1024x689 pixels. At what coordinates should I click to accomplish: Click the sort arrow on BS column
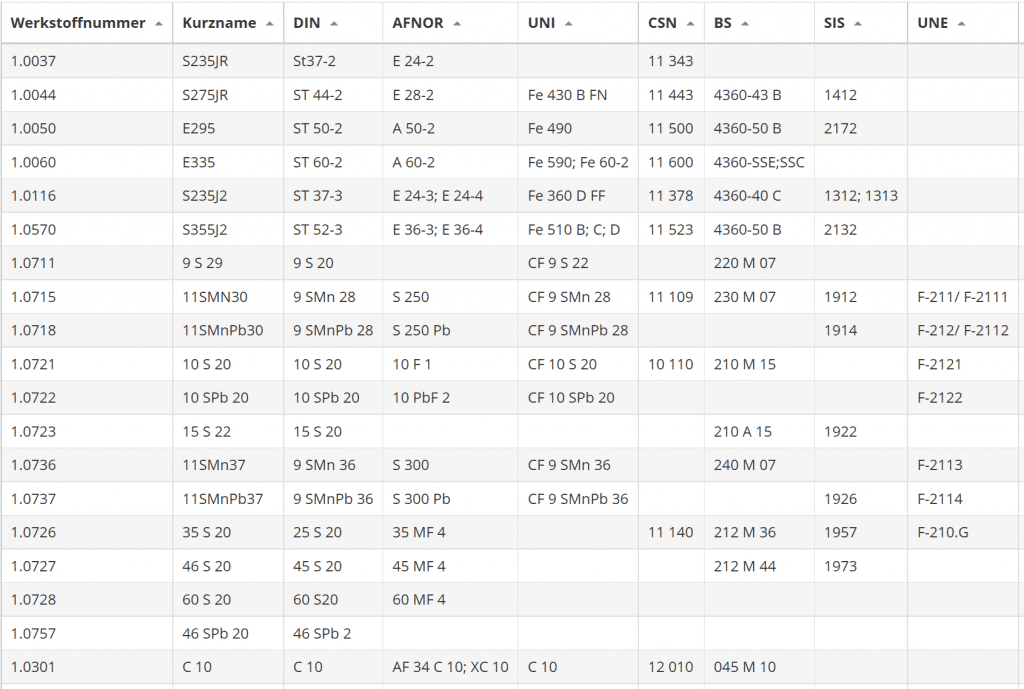(745, 22)
